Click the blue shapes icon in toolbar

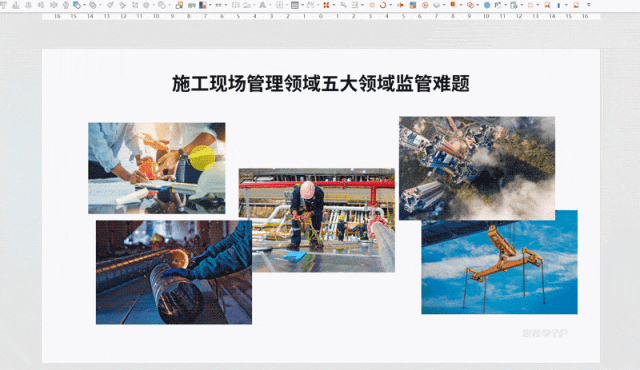(77, 5)
